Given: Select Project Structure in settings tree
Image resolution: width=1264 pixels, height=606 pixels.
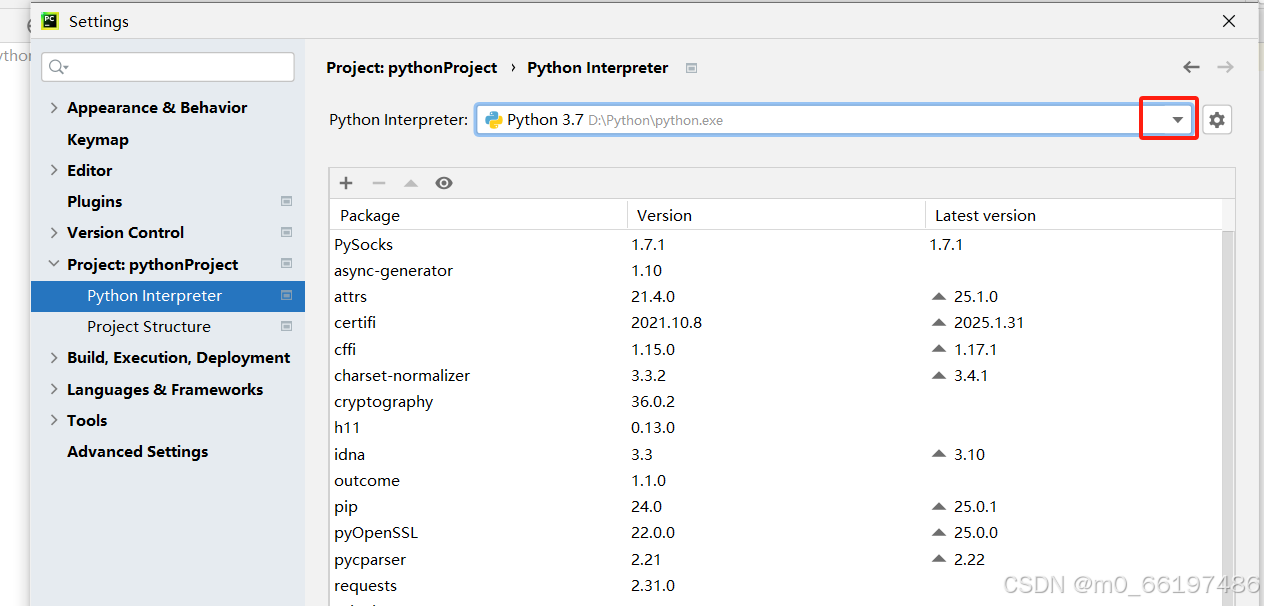Looking at the screenshot, I should pos(148,326).
